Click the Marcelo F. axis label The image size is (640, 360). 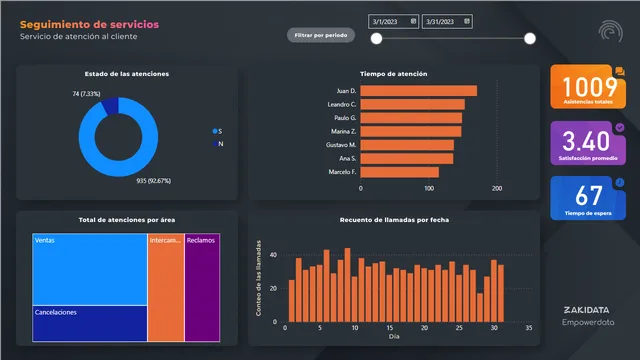click(x=342, y=172)
